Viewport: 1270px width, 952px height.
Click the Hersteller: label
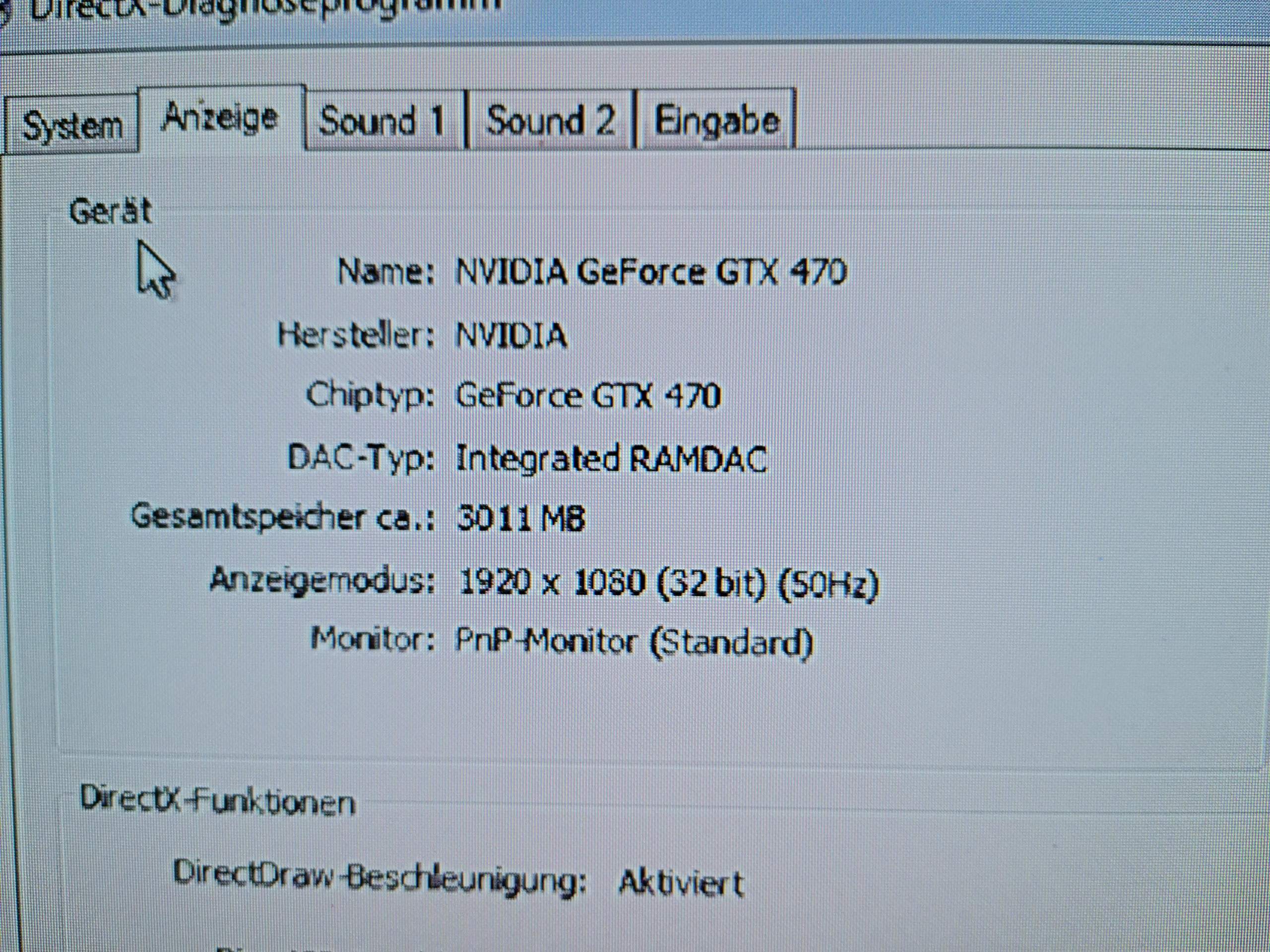click(356, 335)
